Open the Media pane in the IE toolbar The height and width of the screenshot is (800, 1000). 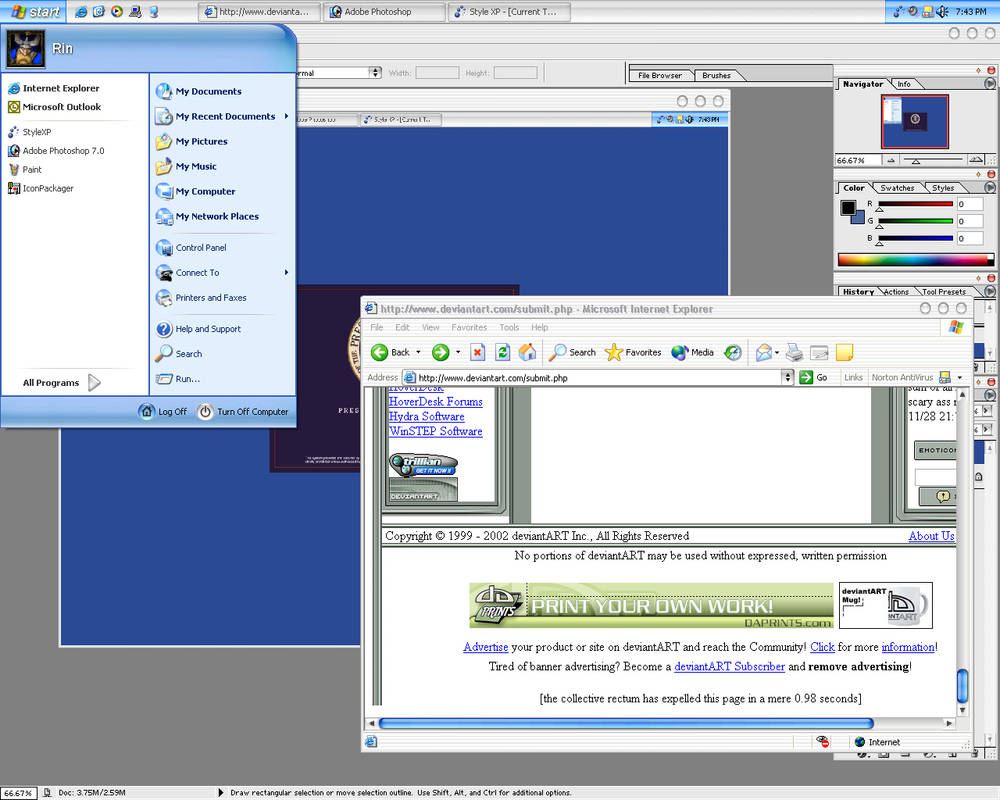(x=693, y=352)
